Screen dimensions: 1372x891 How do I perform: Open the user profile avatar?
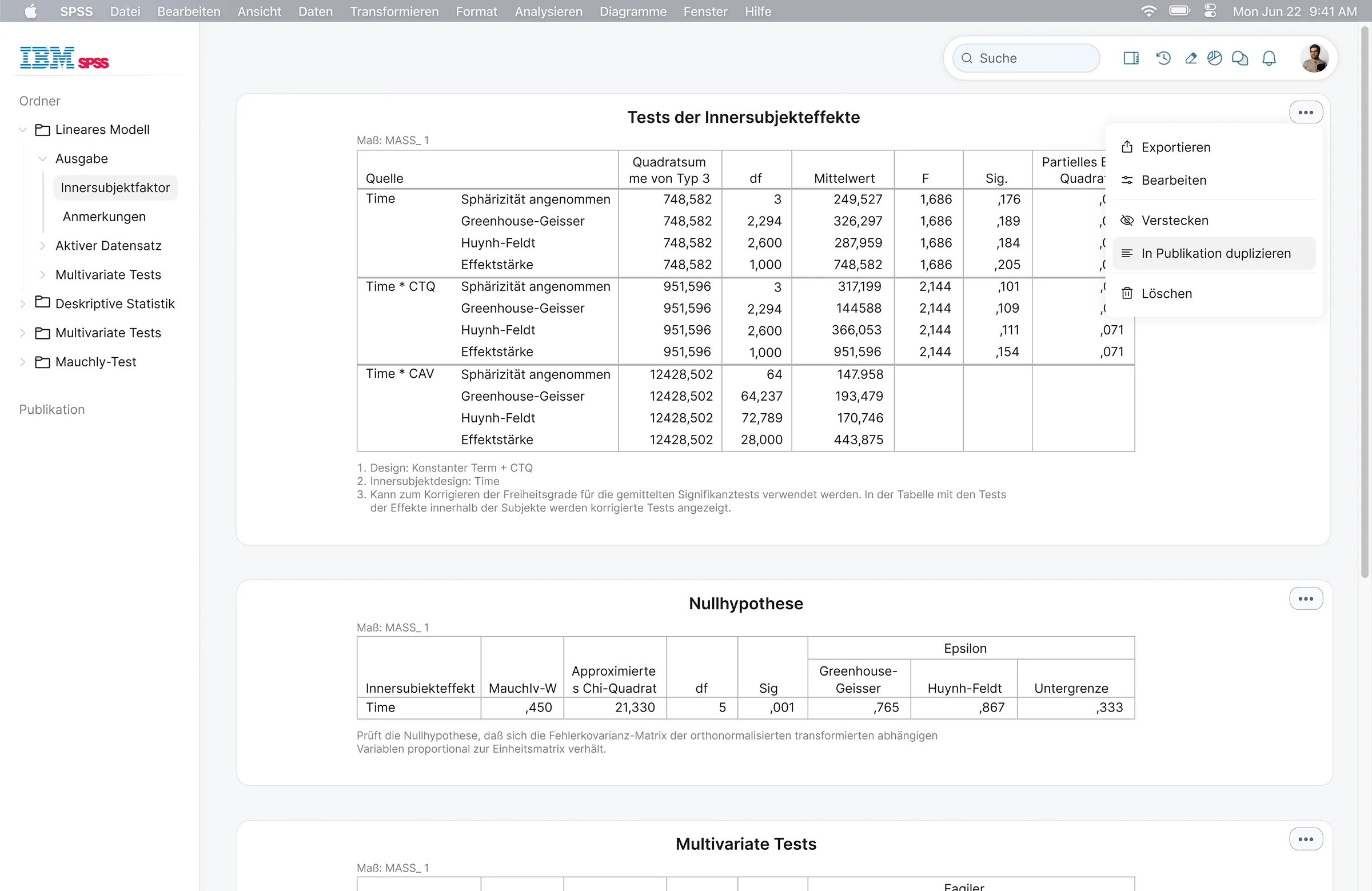[x=1314, y=58]
